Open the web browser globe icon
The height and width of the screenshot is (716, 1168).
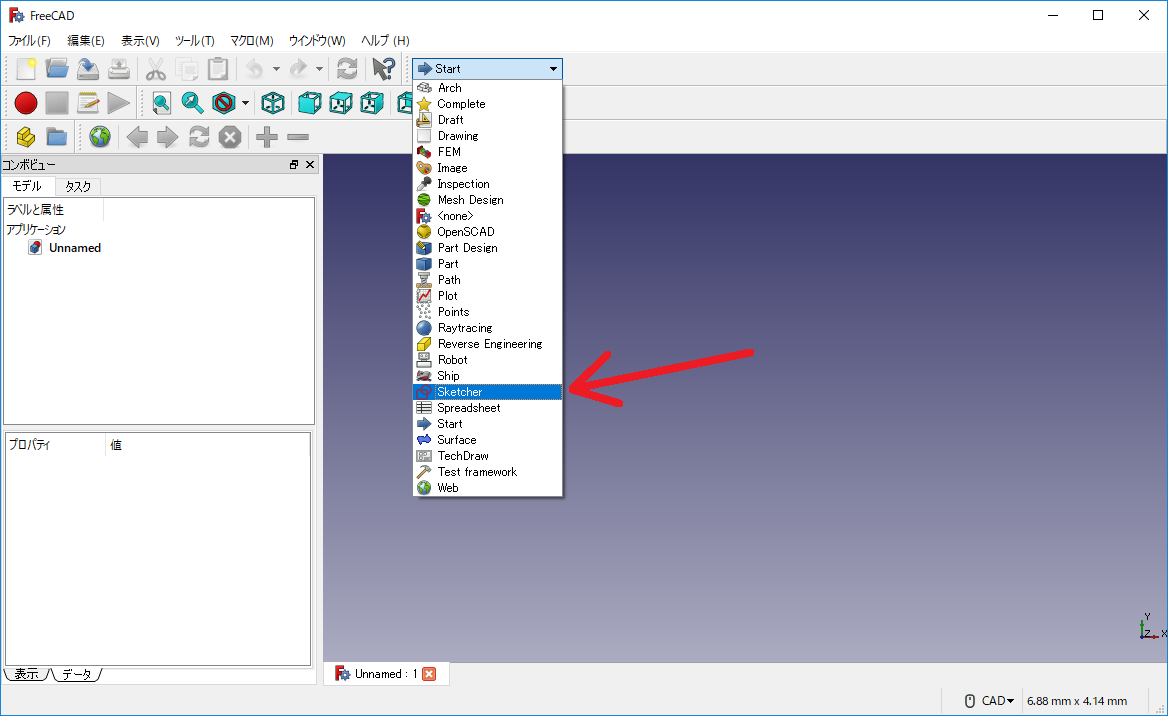click(100, 137)
